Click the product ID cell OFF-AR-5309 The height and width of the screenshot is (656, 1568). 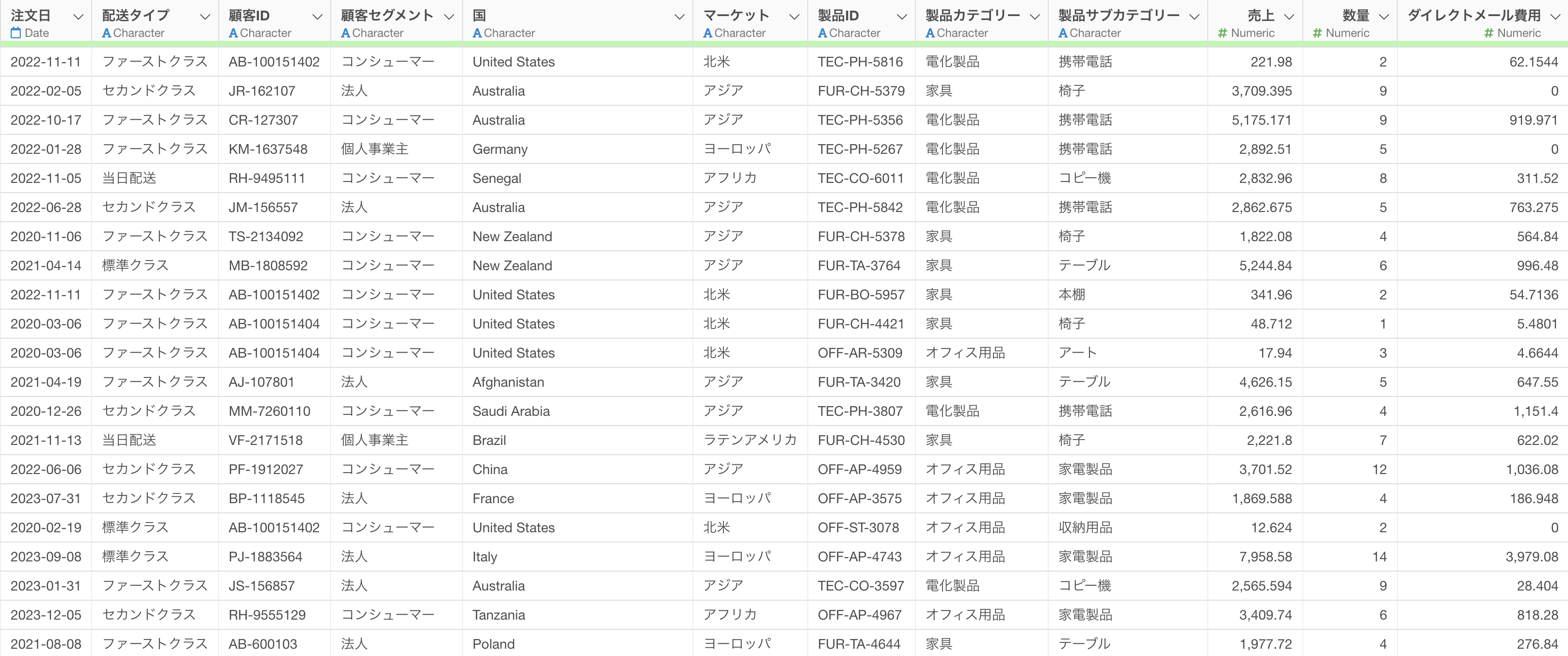860,353
